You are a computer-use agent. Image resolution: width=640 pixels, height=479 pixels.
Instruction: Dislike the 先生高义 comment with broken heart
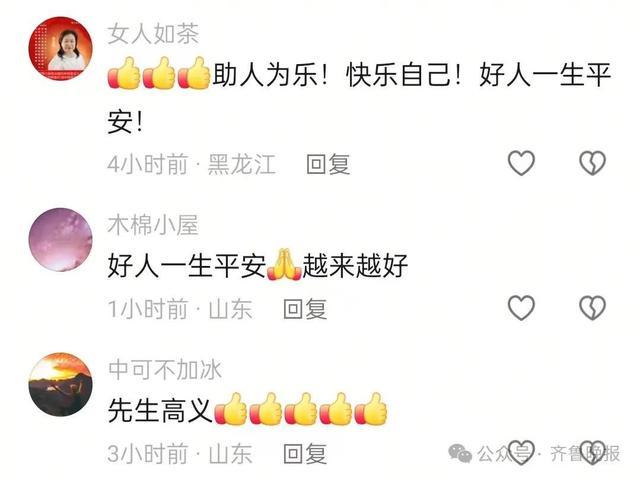(593, 452)
